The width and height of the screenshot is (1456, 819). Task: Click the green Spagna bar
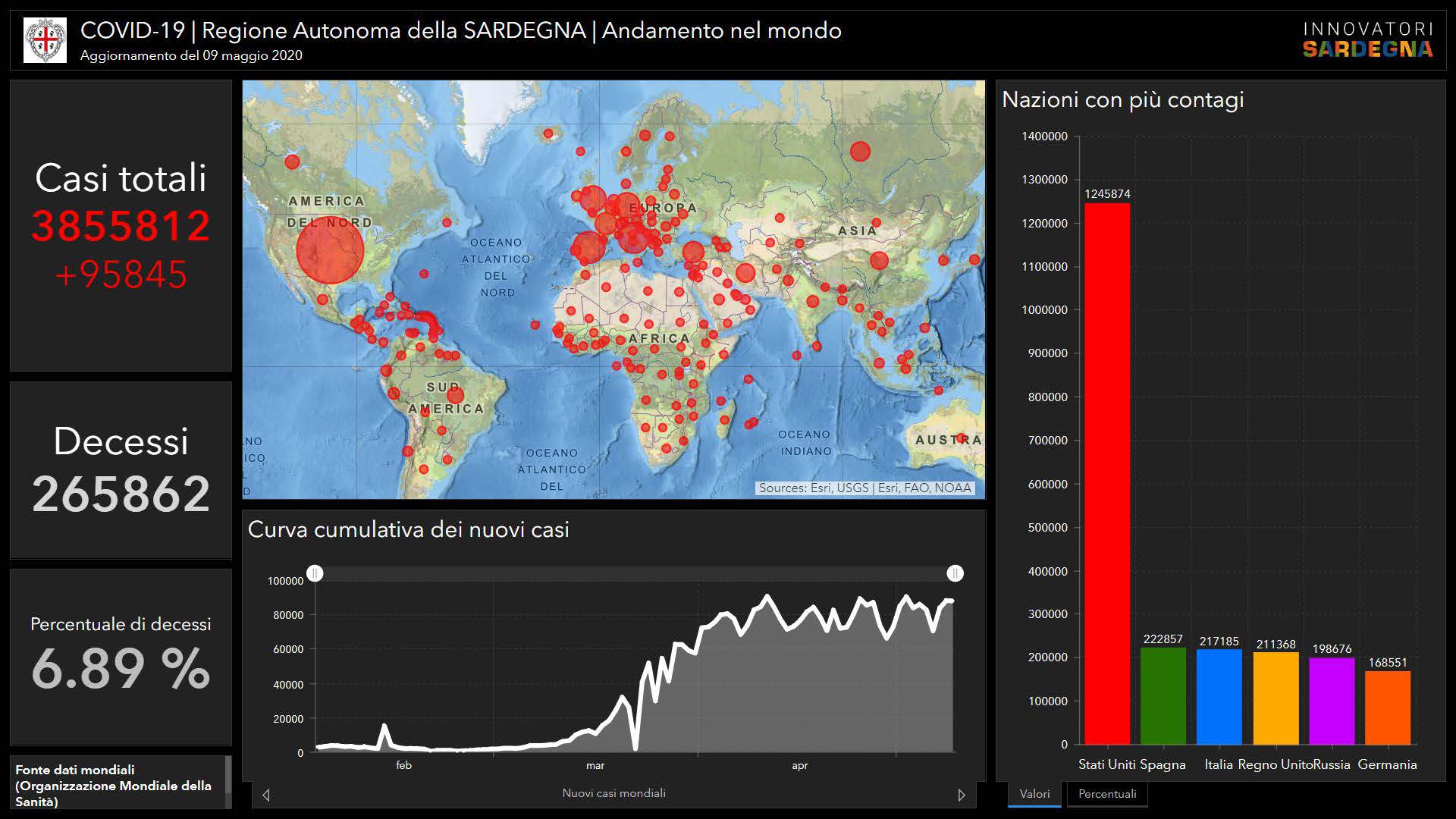point(1163,695)
